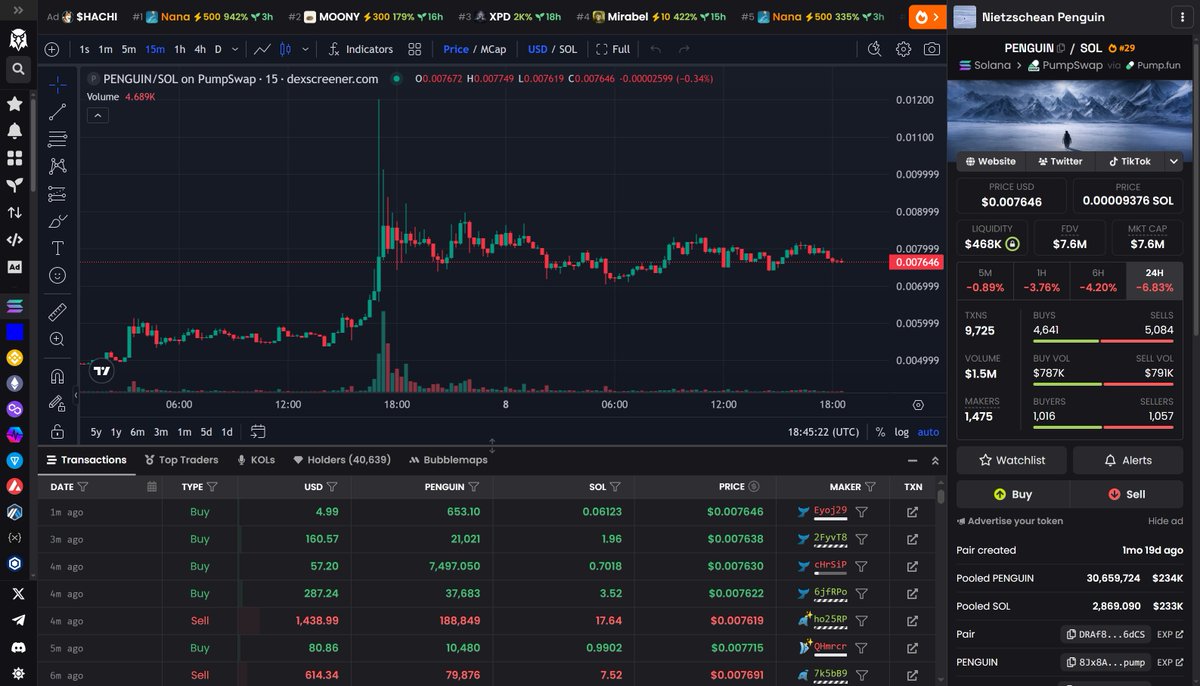The width and height of the screenshot is (1200, 686).
Task: Open the Alerts button
Action: tap(1128, 460)
